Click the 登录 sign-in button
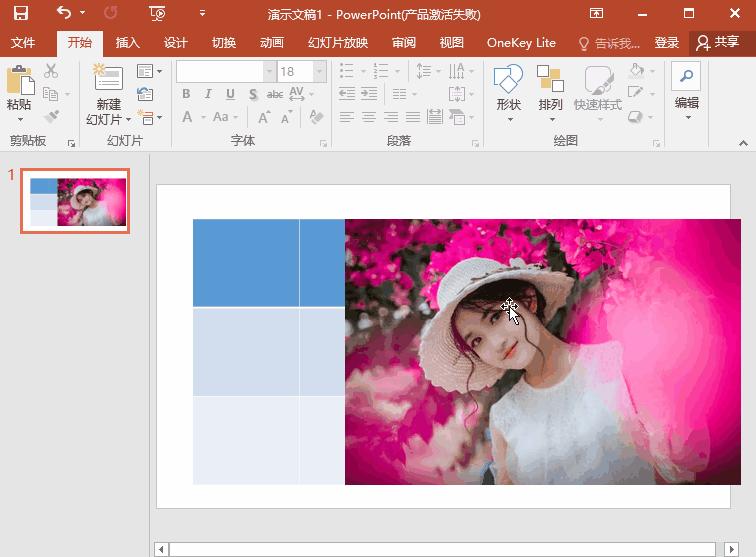756x557 pixels. [667, 43]
